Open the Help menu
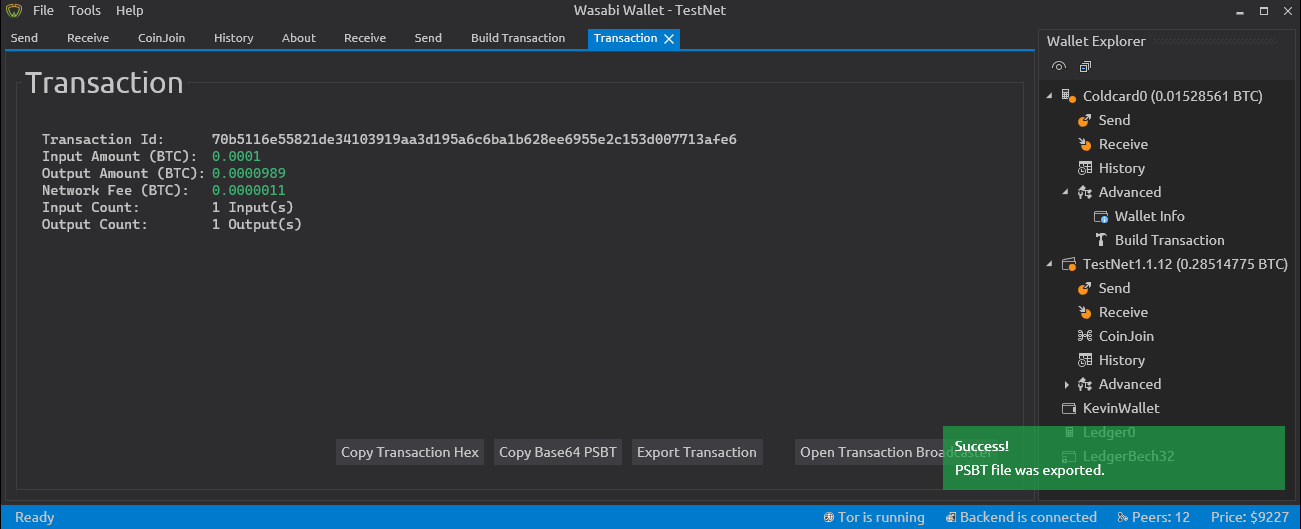The image size is (1301, 529). [x=130, y=11]
